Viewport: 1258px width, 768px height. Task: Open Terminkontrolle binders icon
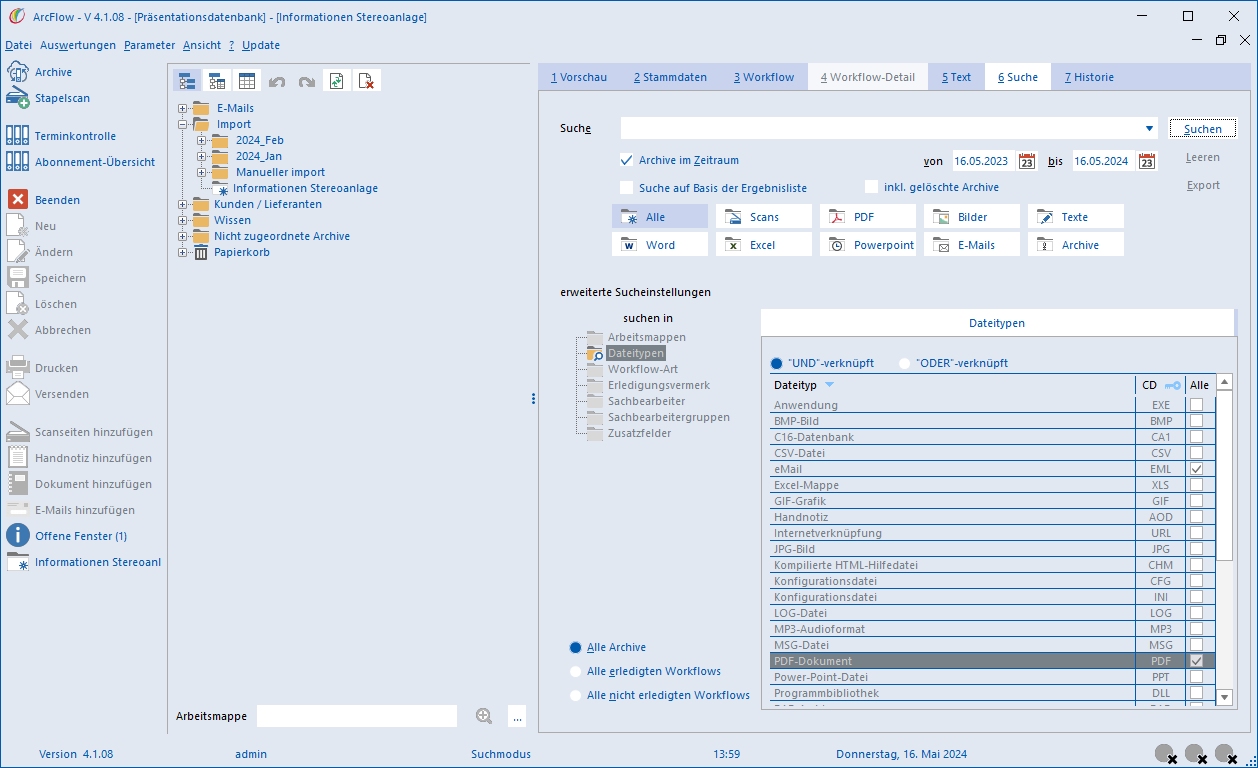(x=18, y=136)
